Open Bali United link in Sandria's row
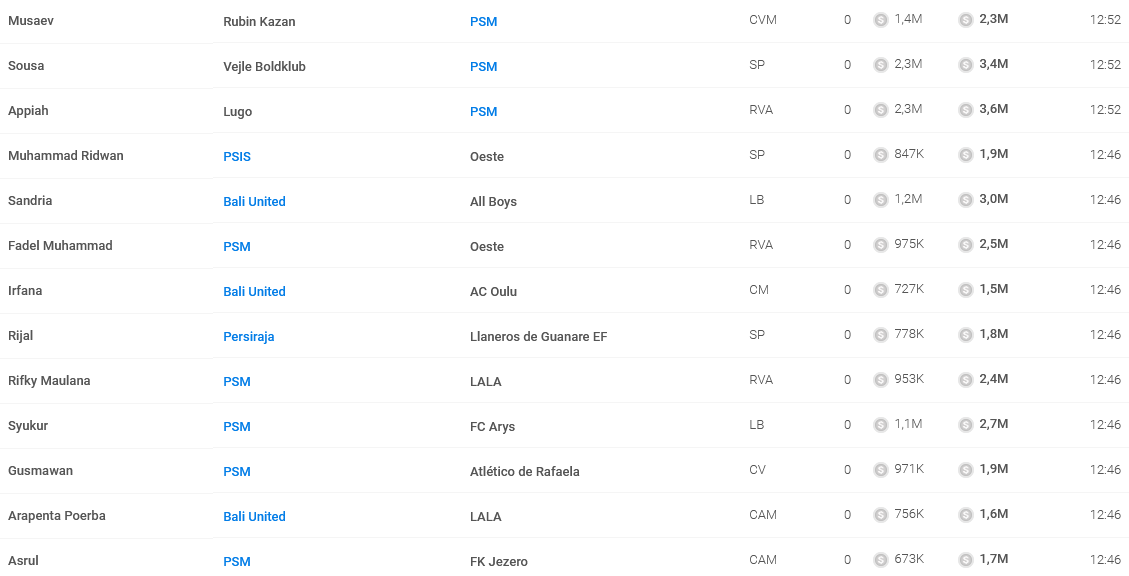The width and height of the screenshot is (1129, 576). coord(254,202)
